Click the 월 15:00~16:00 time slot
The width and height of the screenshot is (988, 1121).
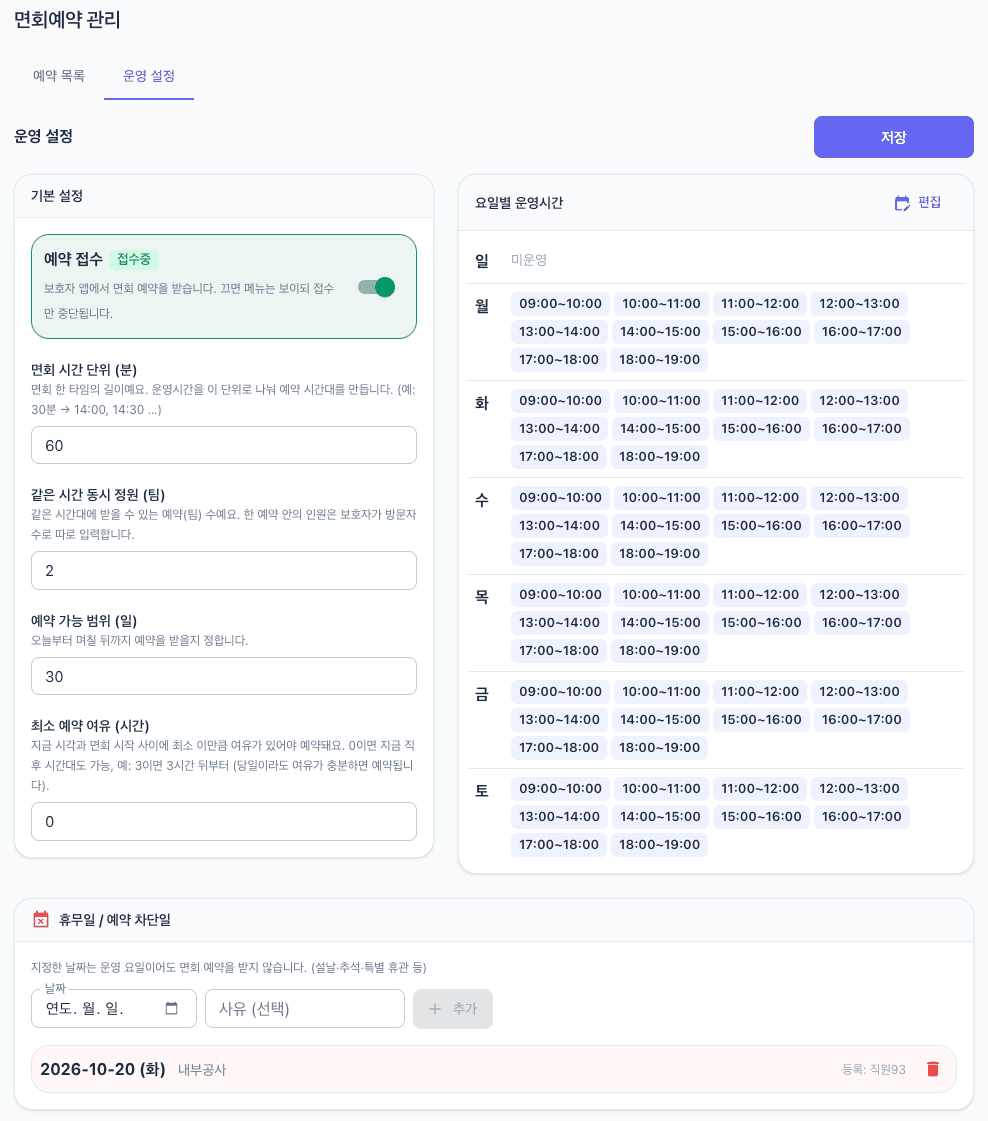(x=761, y=332)
